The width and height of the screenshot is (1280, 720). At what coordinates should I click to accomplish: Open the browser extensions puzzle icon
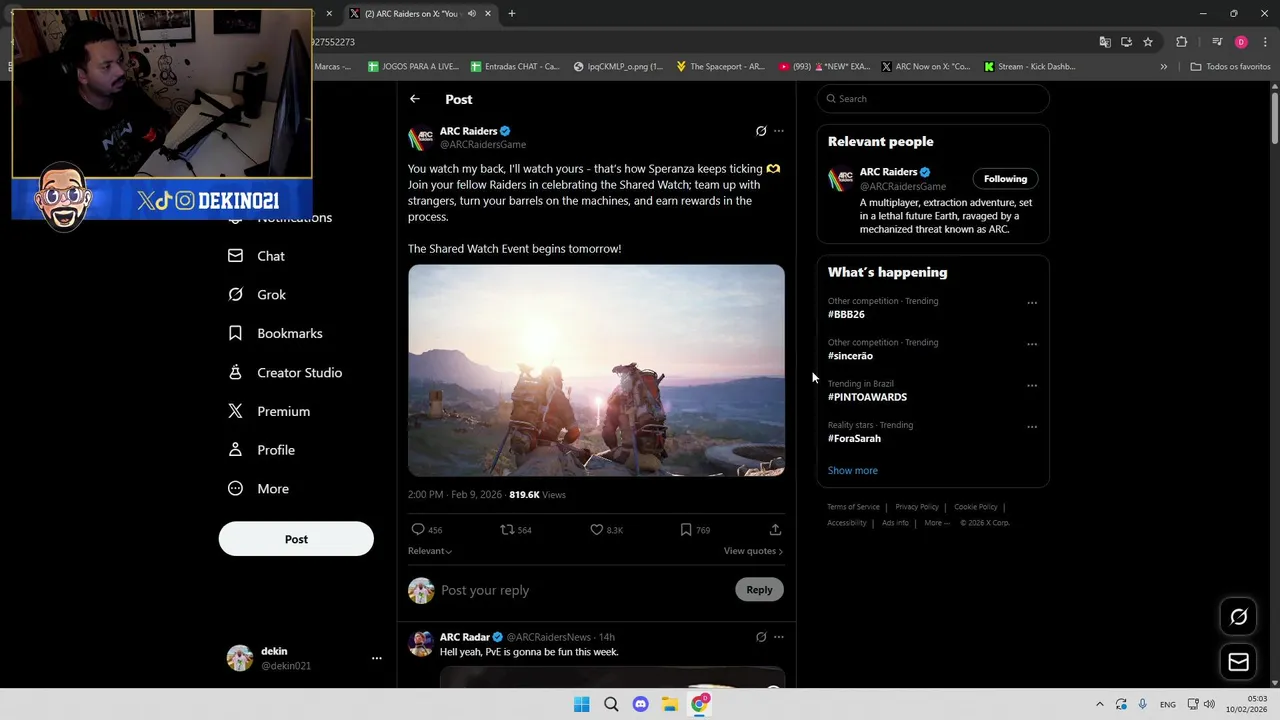(1182, 42)
